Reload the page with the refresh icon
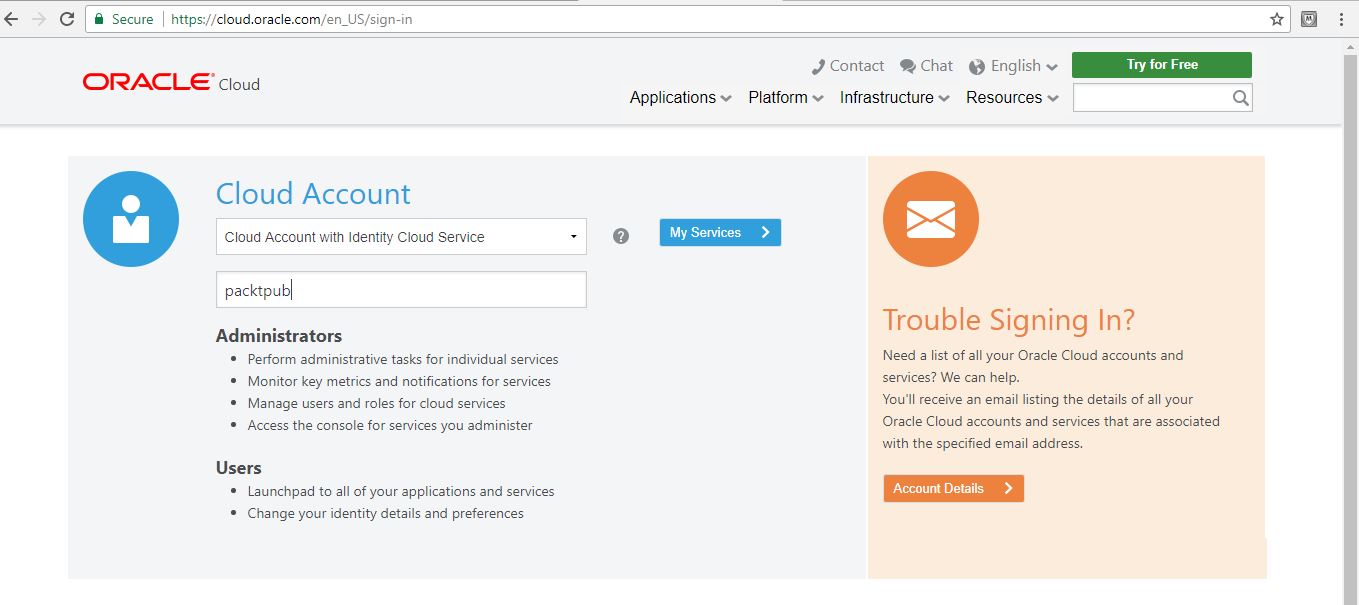This screenshot has height=605, width=1359. [67, 19]
